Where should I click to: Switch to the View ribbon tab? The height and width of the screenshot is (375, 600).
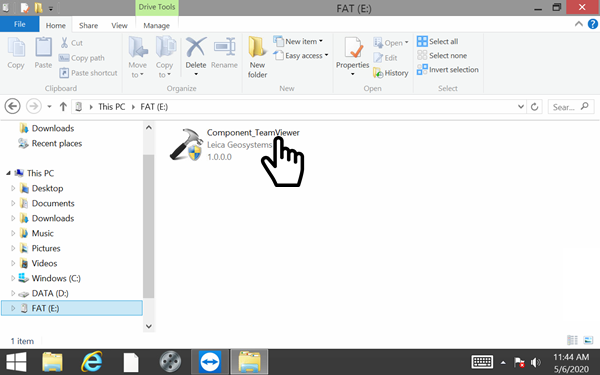tap(119, 26)
